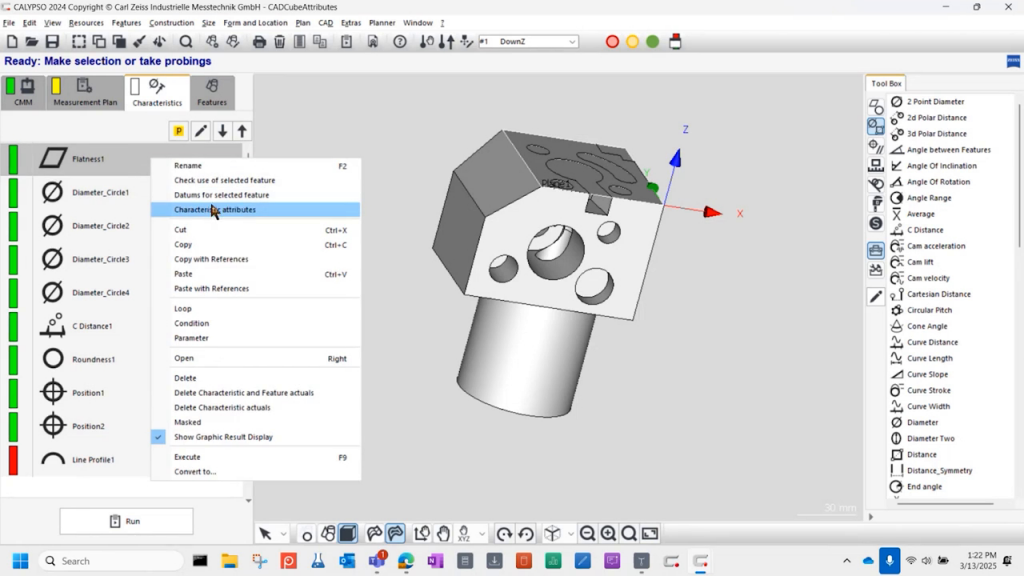Click the help question mark icon
The width and height of the screenshot is (1024, 576).
click(x=400, y=41)
